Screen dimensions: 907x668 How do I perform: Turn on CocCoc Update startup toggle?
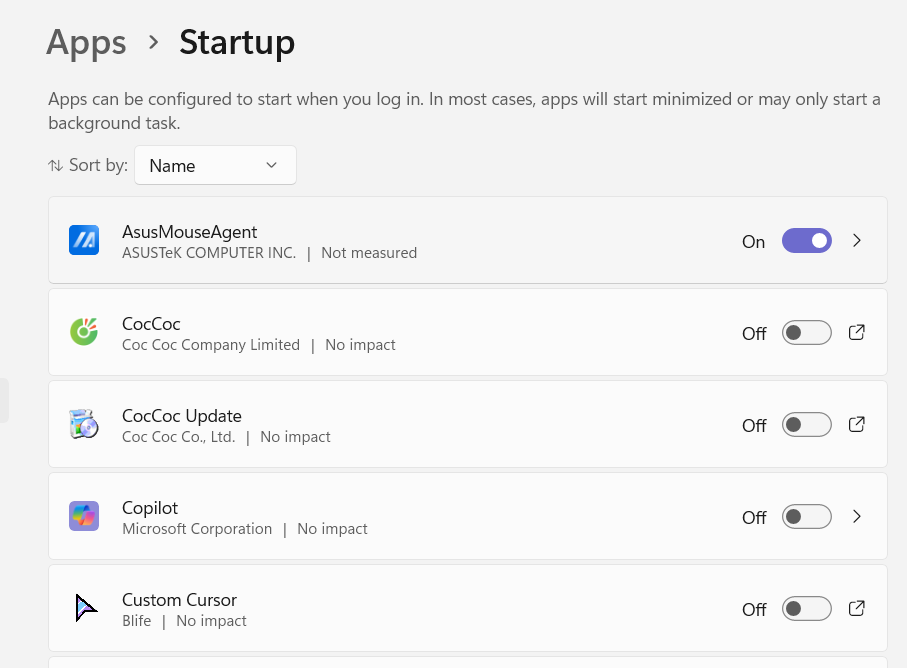point(806,425)
